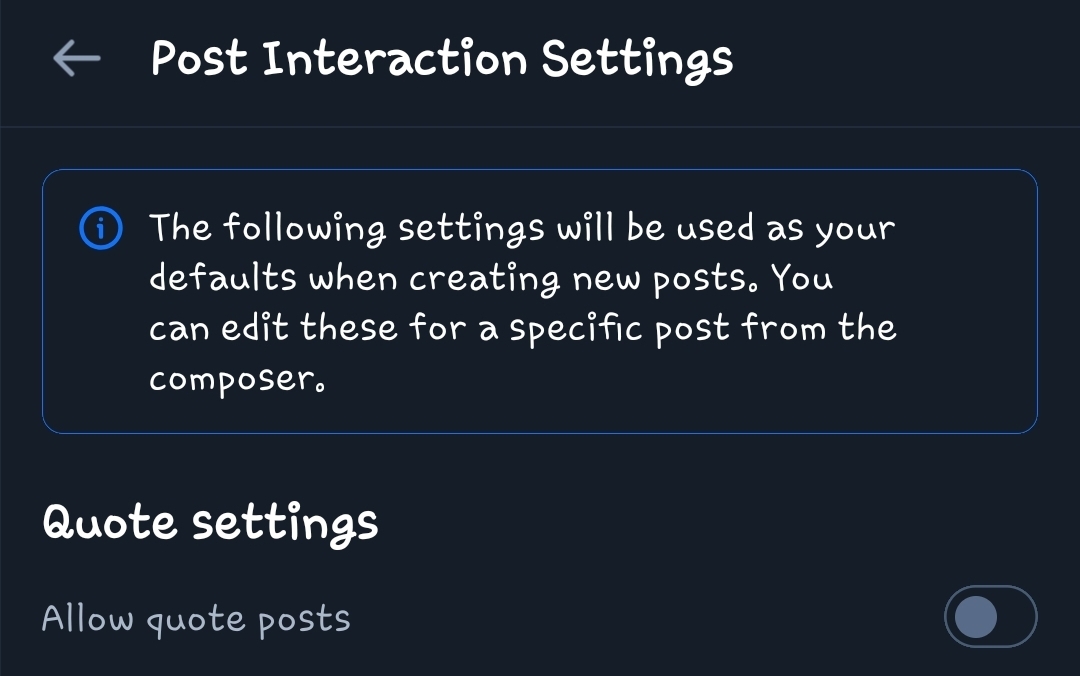1080x676 pixels.
Task: Go back using the left arrow
Action: [x=77, y=59]
